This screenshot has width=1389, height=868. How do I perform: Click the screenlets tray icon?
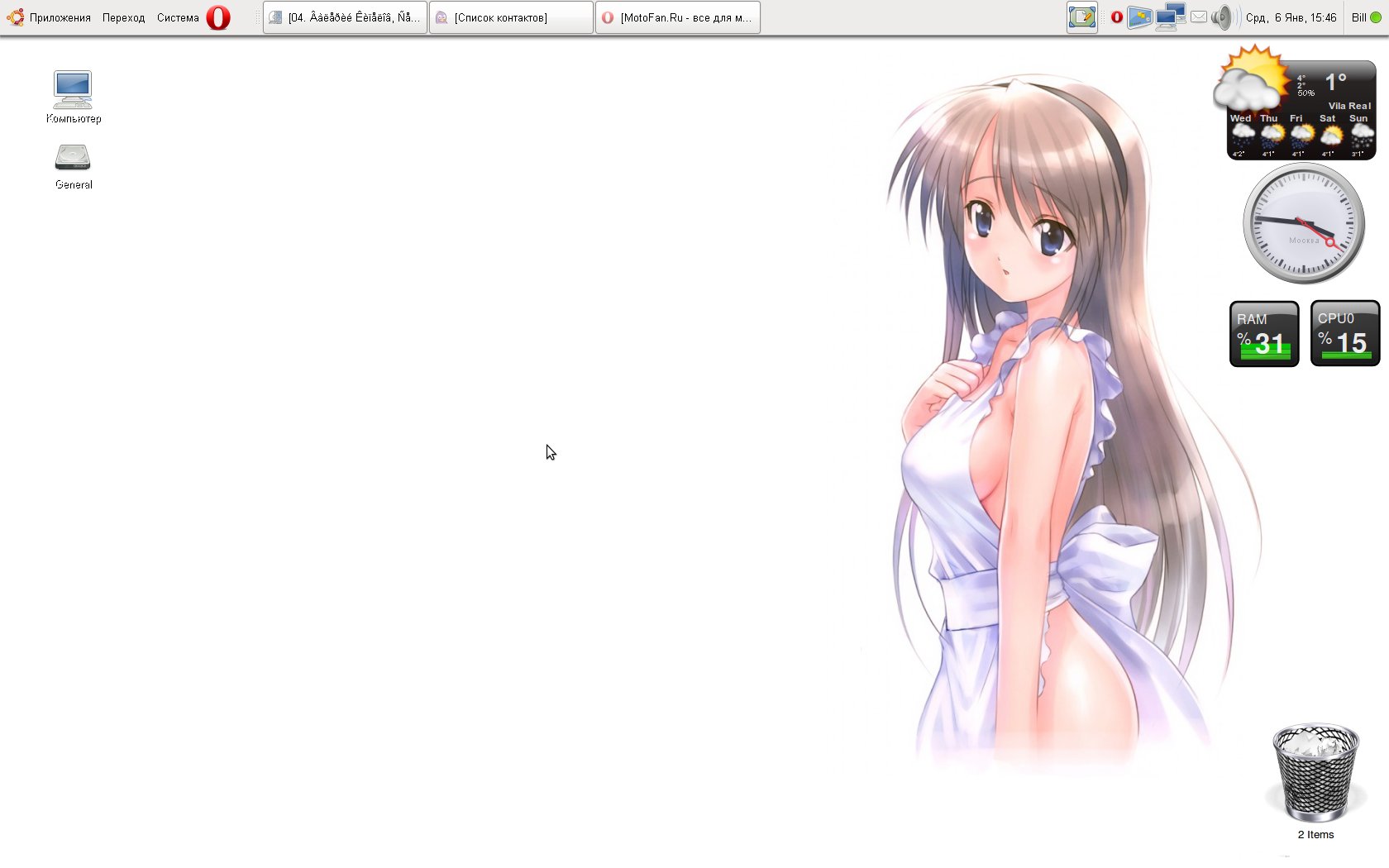coord(1140,17)
